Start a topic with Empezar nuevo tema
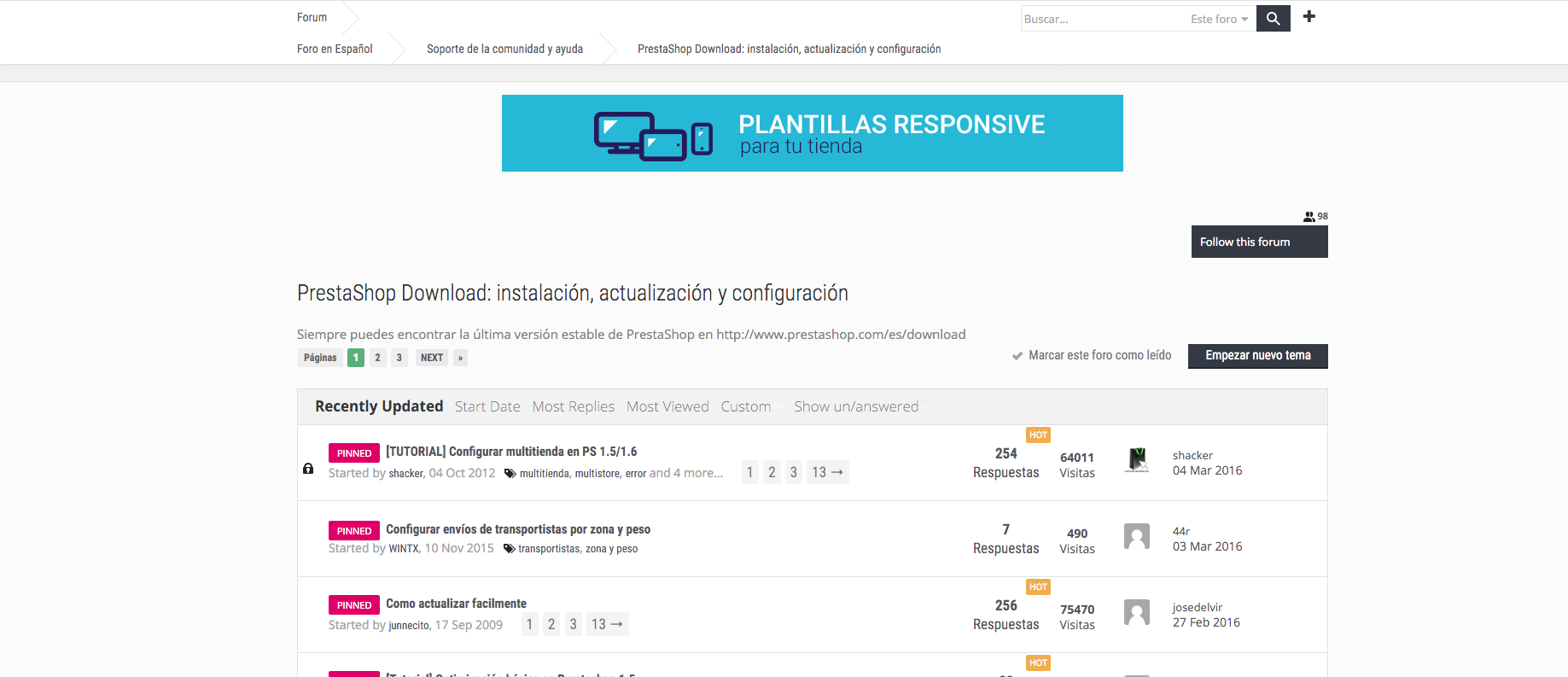Screen dimensions: 1568x677 pyautogui.click(x=1257, y=355)
